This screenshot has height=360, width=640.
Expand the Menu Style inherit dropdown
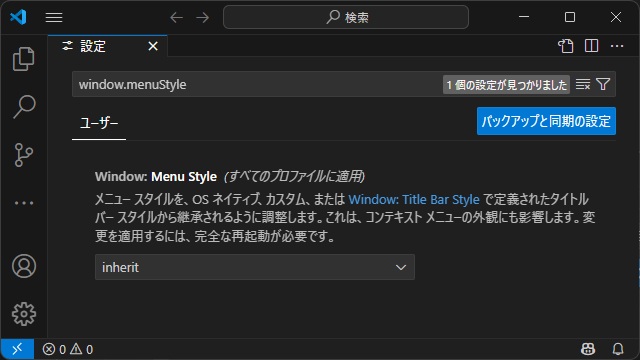pyautogui.click(x=255, y=267)
